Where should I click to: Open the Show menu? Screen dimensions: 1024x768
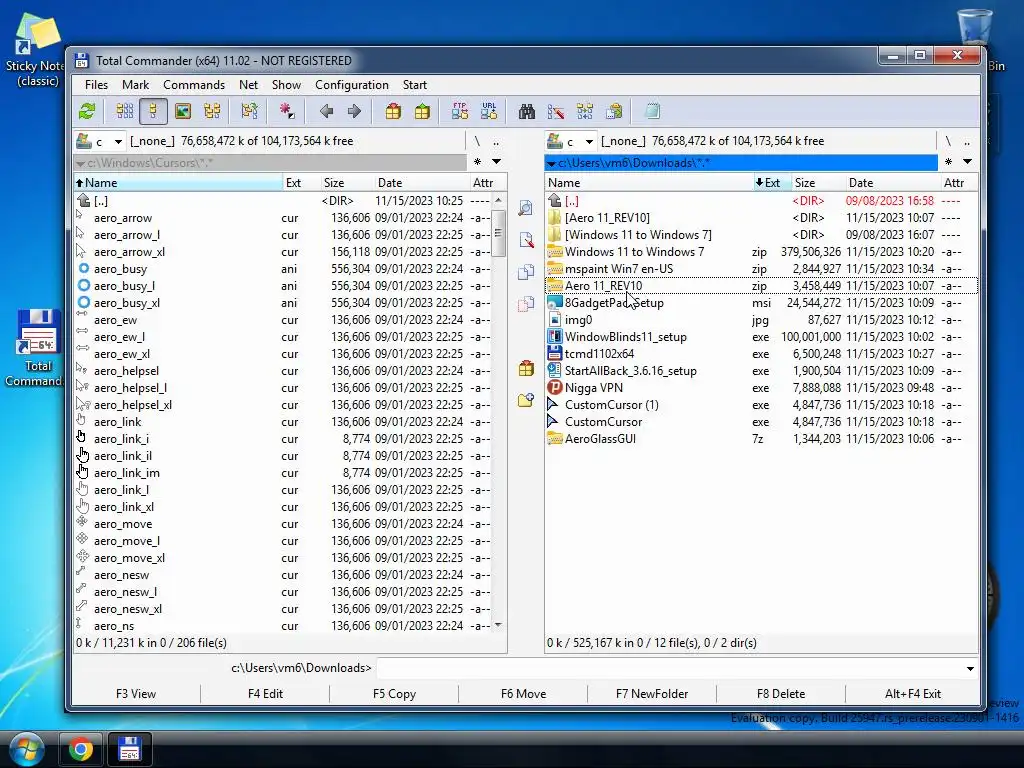tap(286, 85)
